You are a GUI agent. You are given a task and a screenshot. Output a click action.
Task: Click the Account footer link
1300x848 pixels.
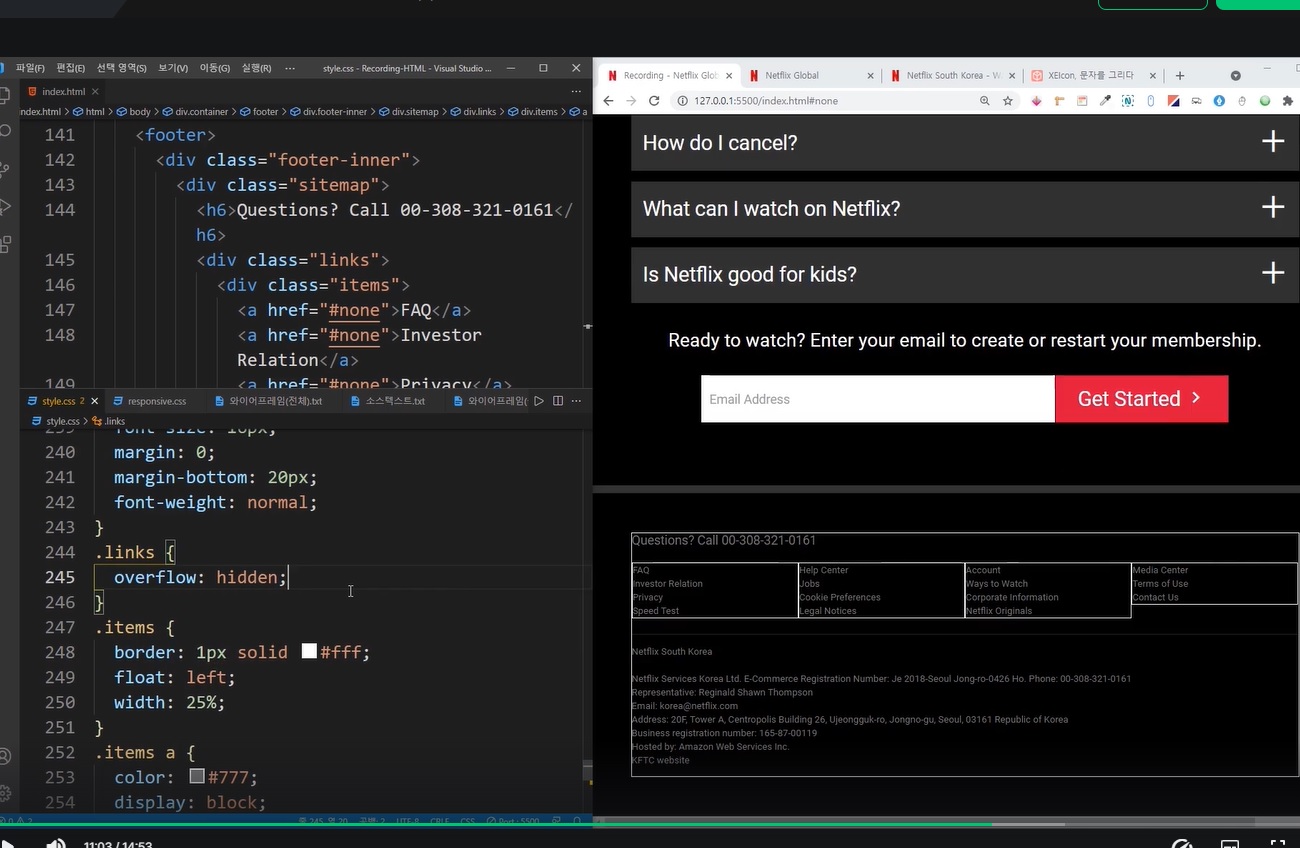pyautogui.click(x=983, y=570)
